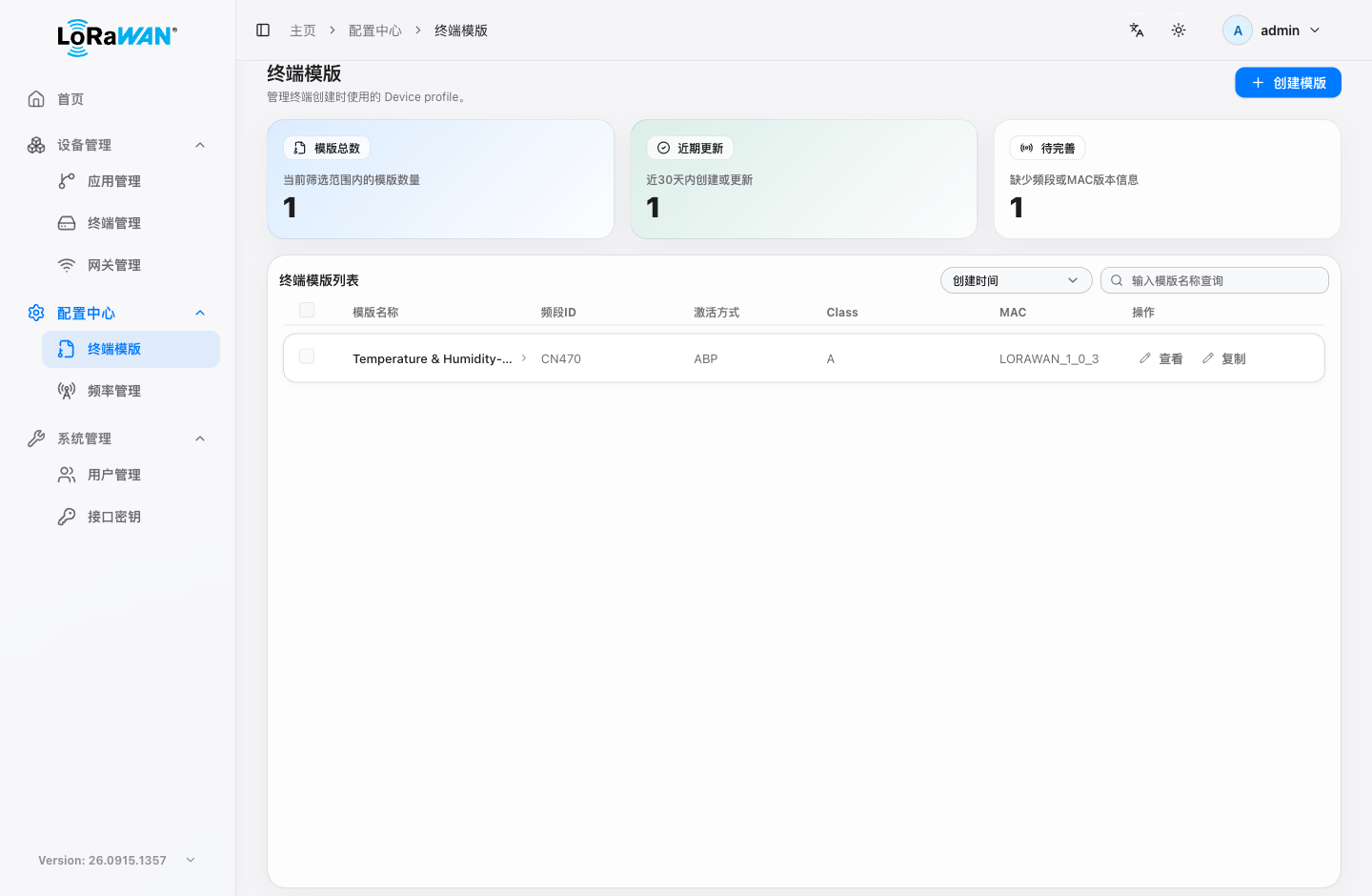This screenshot has height=896, width=1372.
Task: Click the ABP activation cell
Action: 706,358
